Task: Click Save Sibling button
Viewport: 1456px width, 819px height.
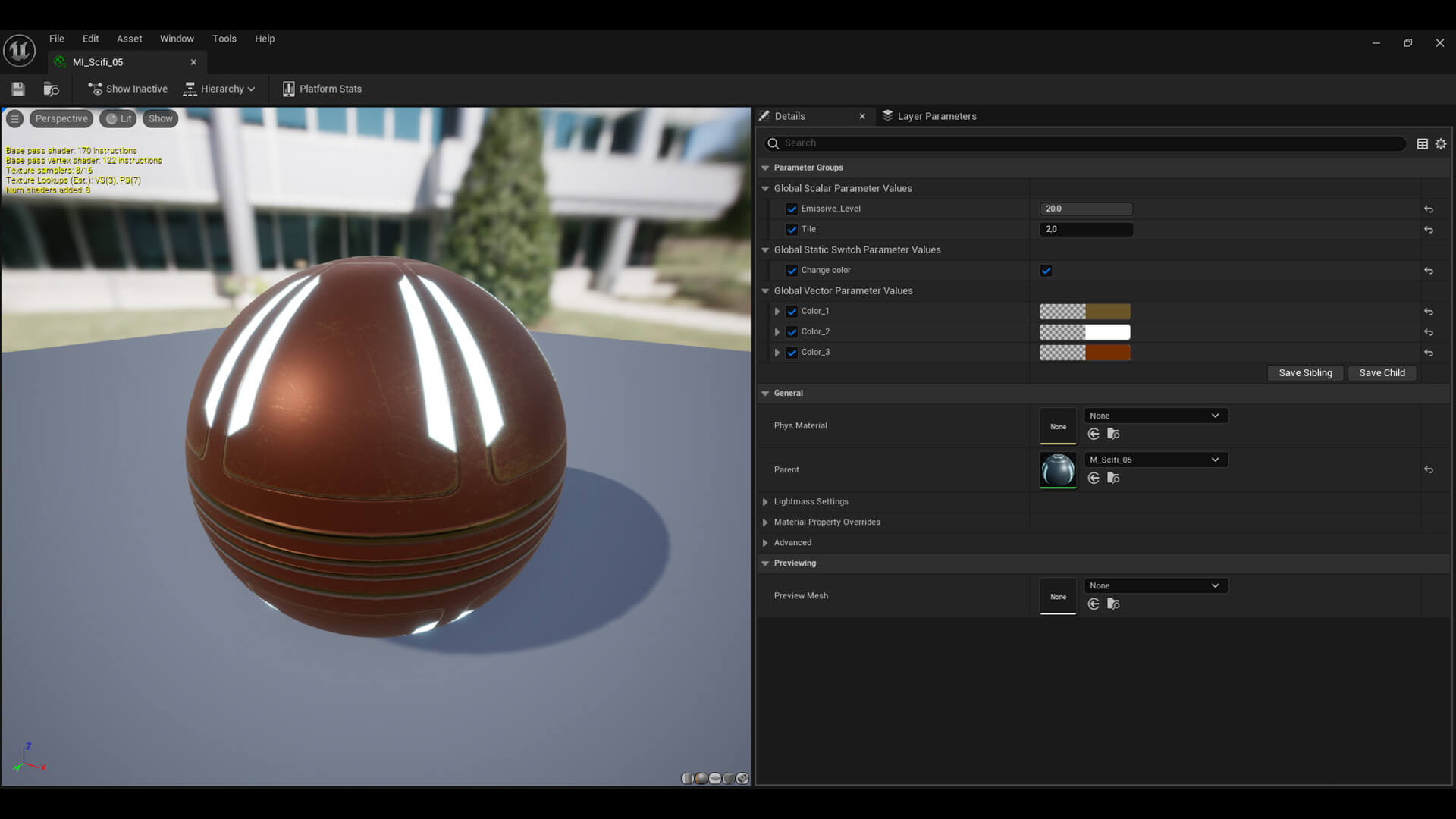Action: (x=1305, y=372)
